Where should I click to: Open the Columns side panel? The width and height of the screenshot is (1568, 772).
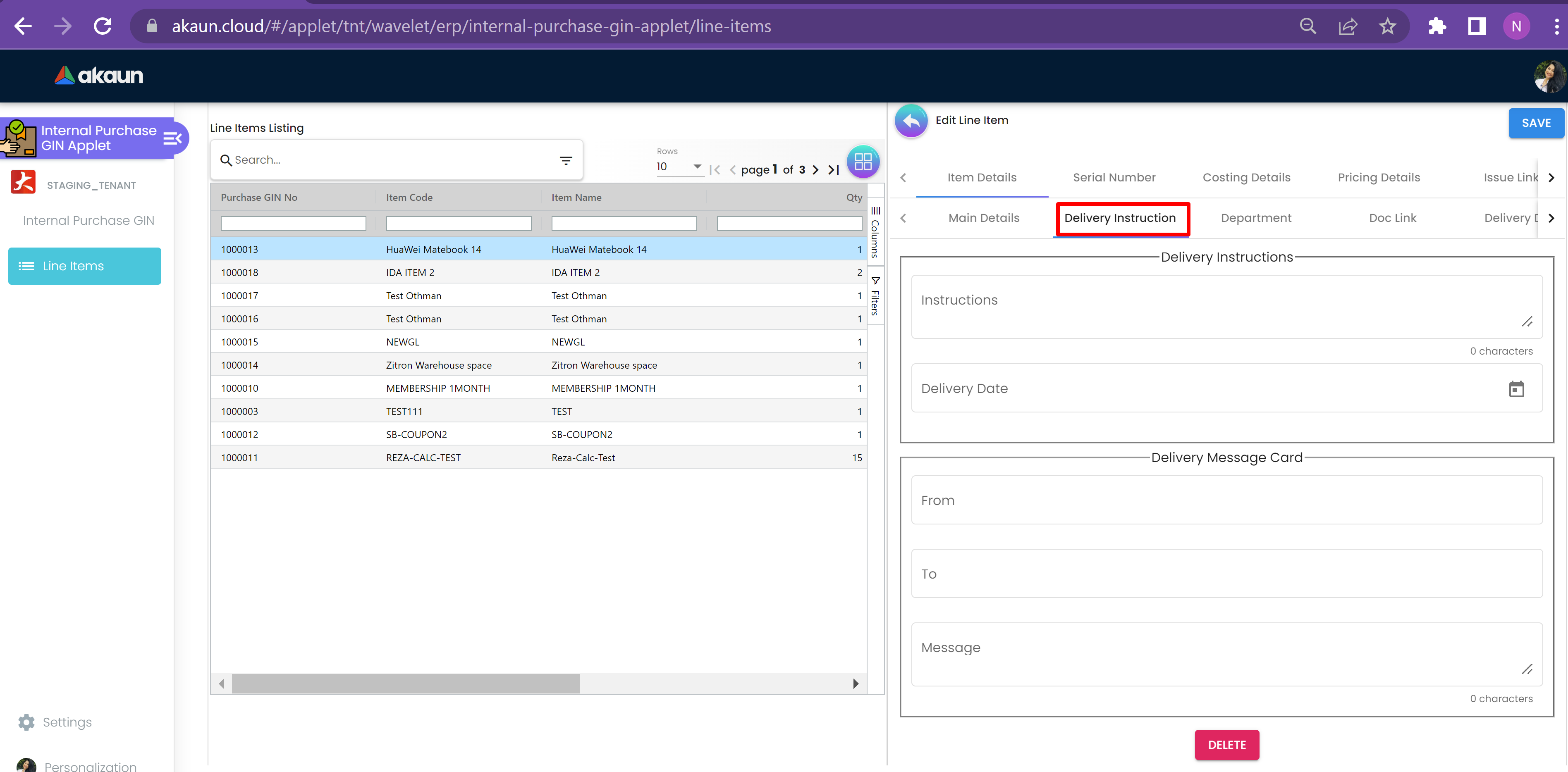[x=875, y=232]
